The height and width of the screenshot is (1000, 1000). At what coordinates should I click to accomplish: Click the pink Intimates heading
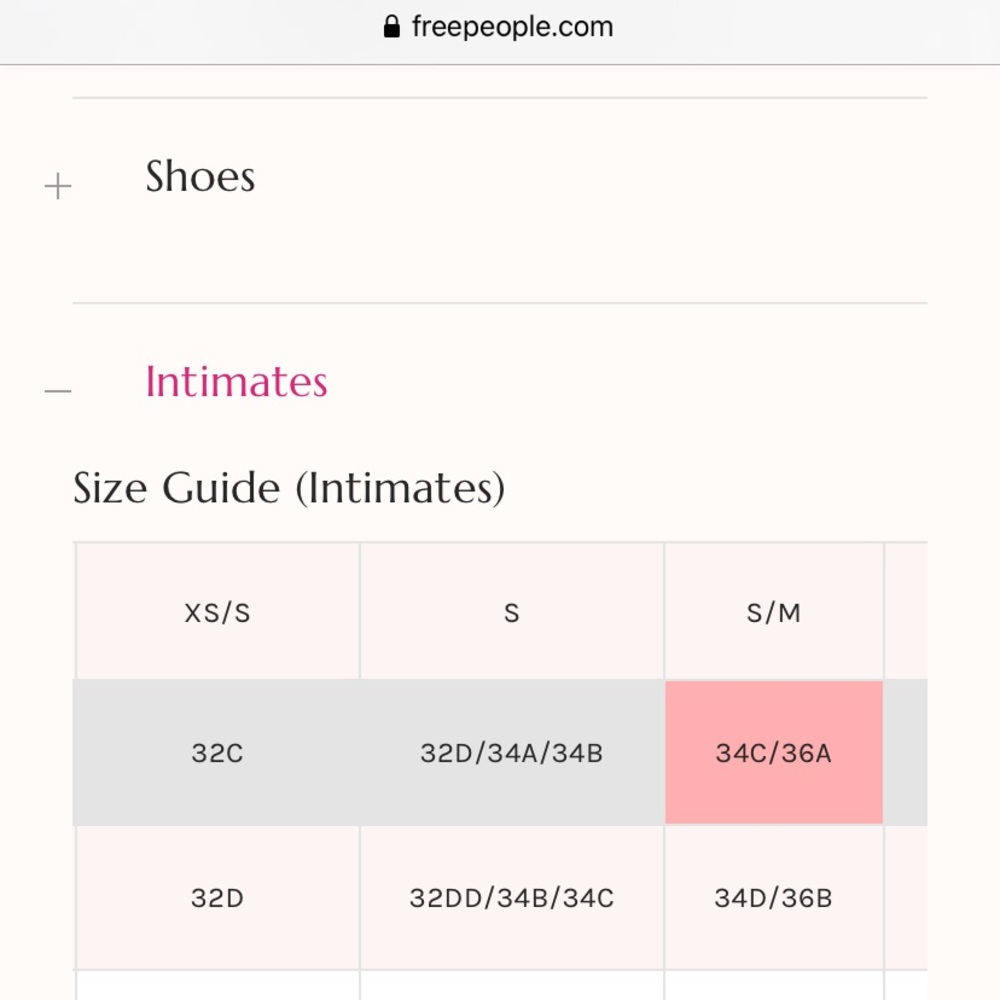click(236, 382)
